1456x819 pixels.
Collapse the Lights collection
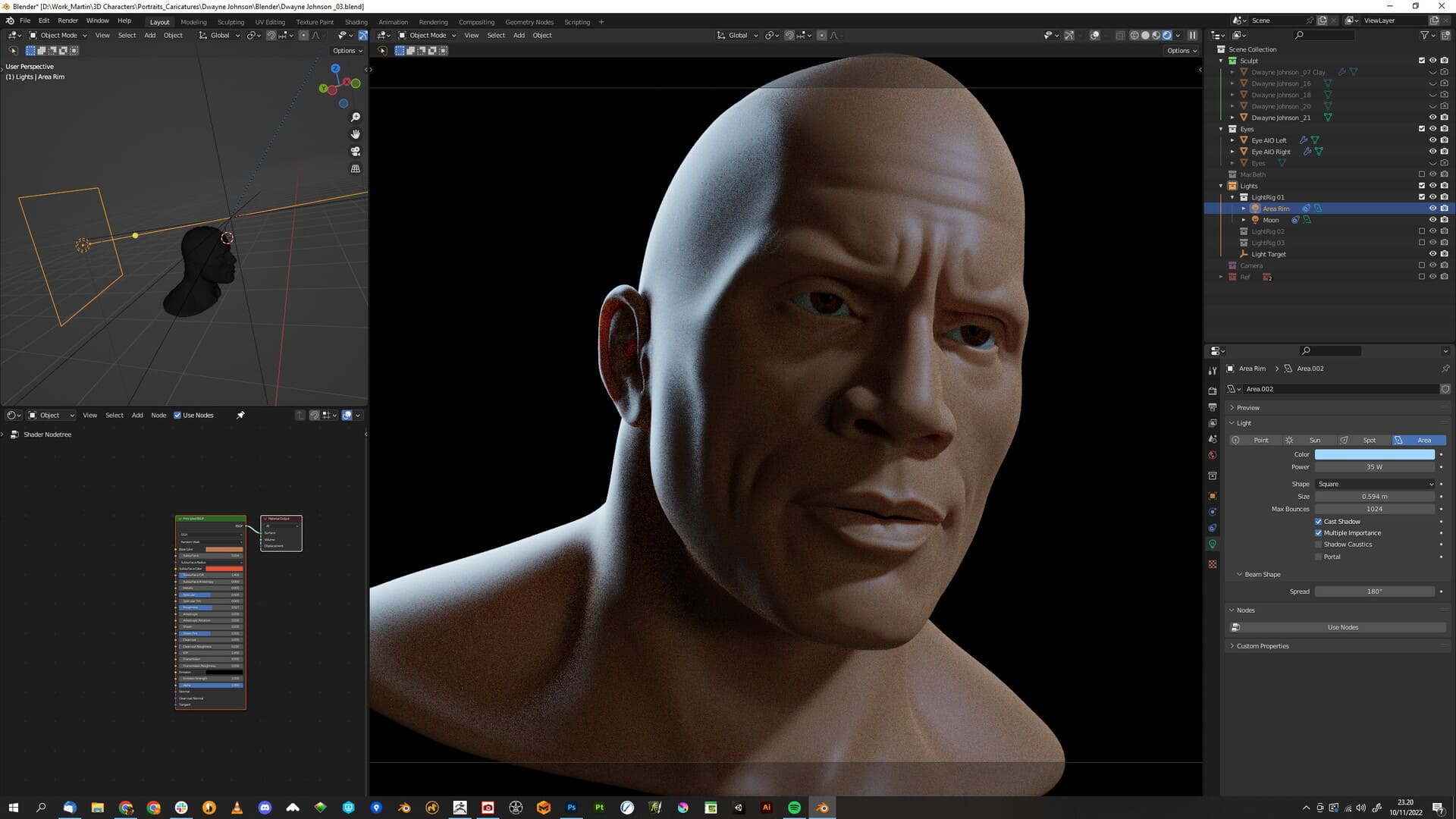pyautogui.click(x=1221, y=185)
